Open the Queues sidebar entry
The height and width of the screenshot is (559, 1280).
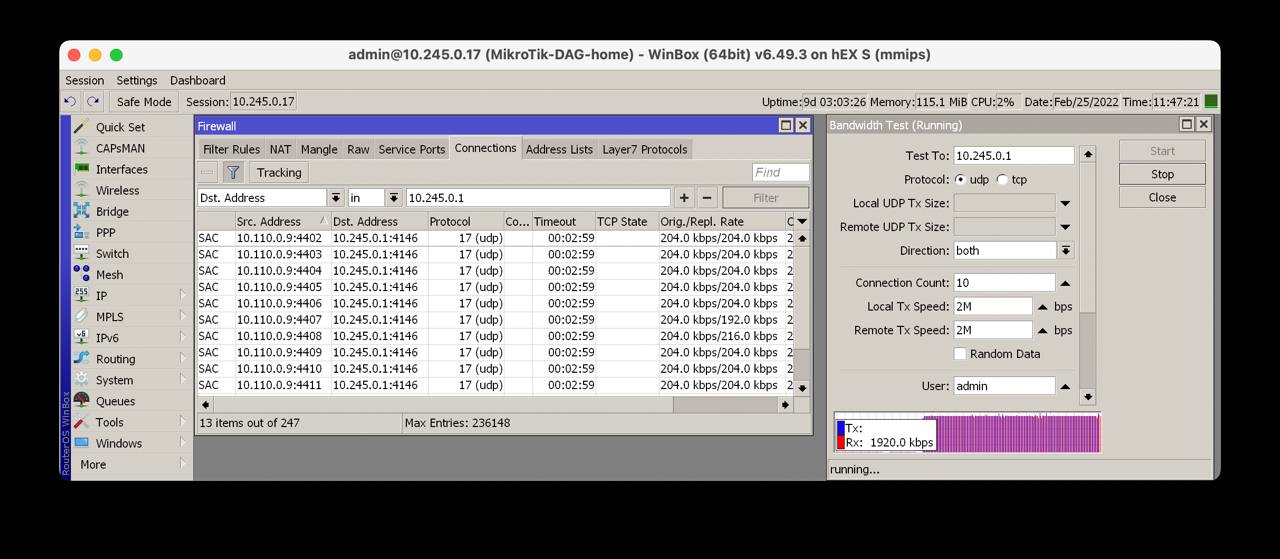coord(115,401)
